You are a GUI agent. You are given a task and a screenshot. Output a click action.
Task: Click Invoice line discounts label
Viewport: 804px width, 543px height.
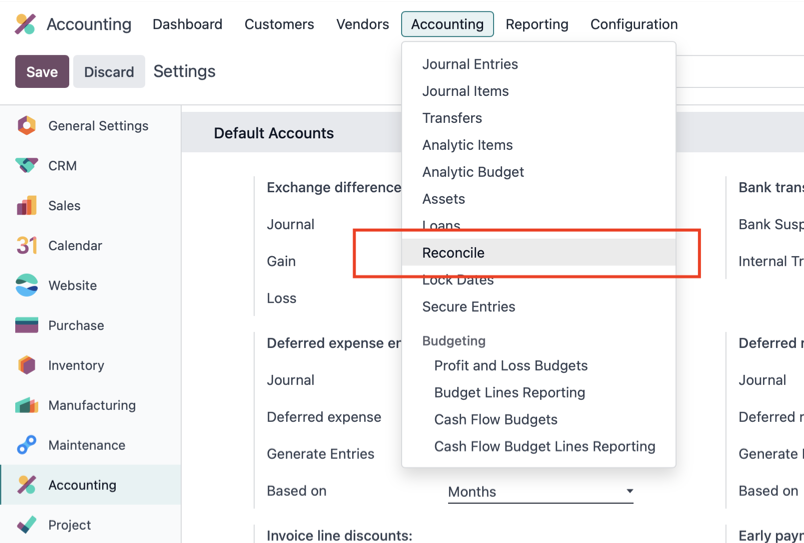click(339, 536)
